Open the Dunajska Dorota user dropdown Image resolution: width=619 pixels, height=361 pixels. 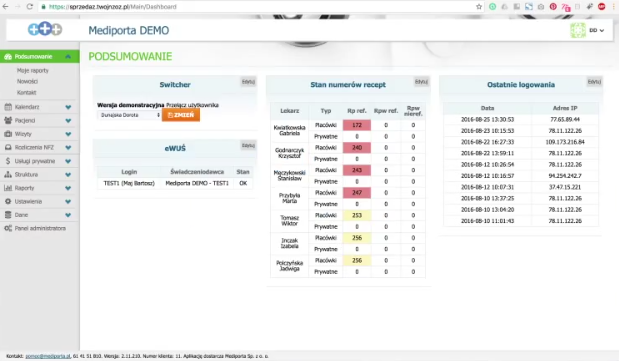(x=129, y=115)
